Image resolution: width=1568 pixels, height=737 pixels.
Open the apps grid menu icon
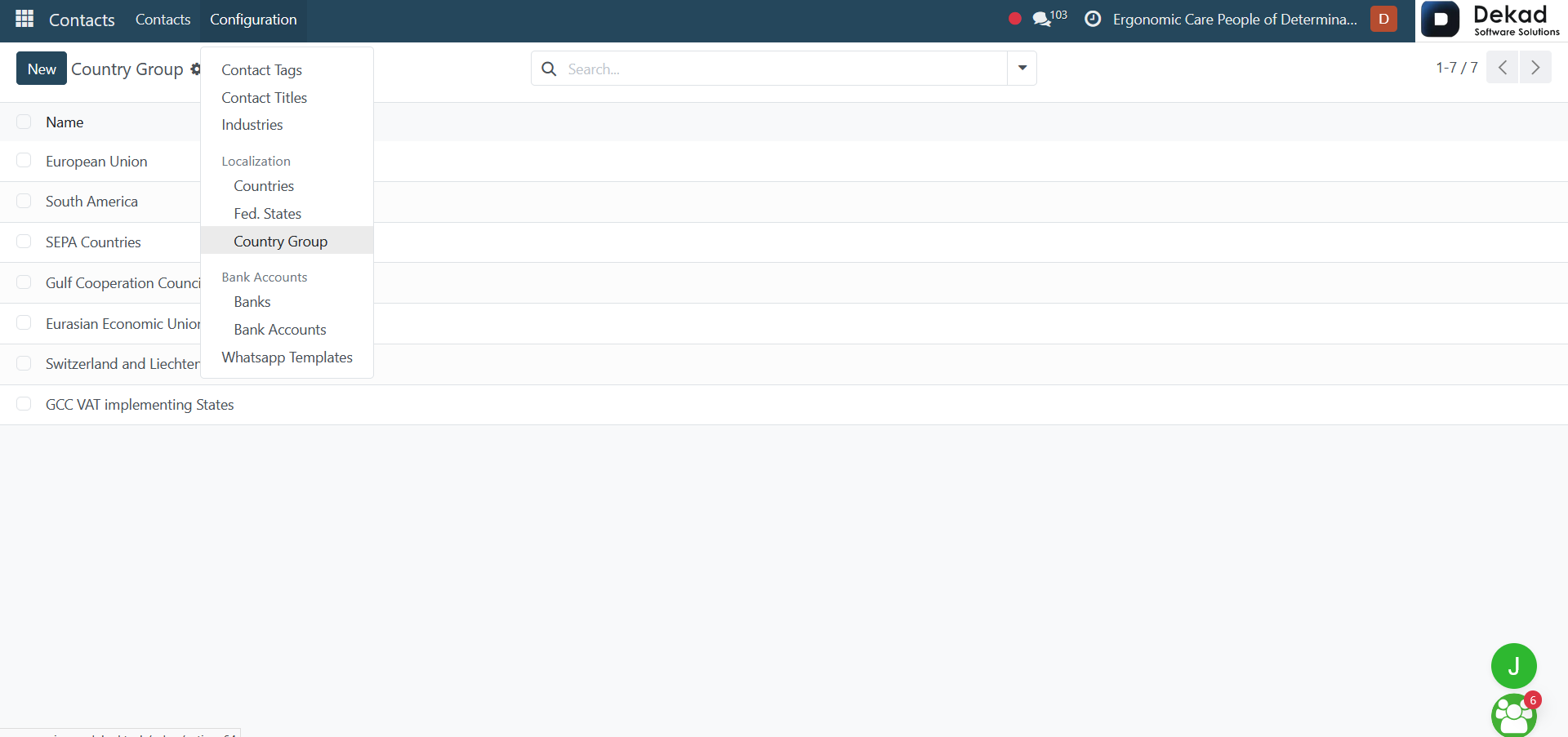(x=24, y=18)
